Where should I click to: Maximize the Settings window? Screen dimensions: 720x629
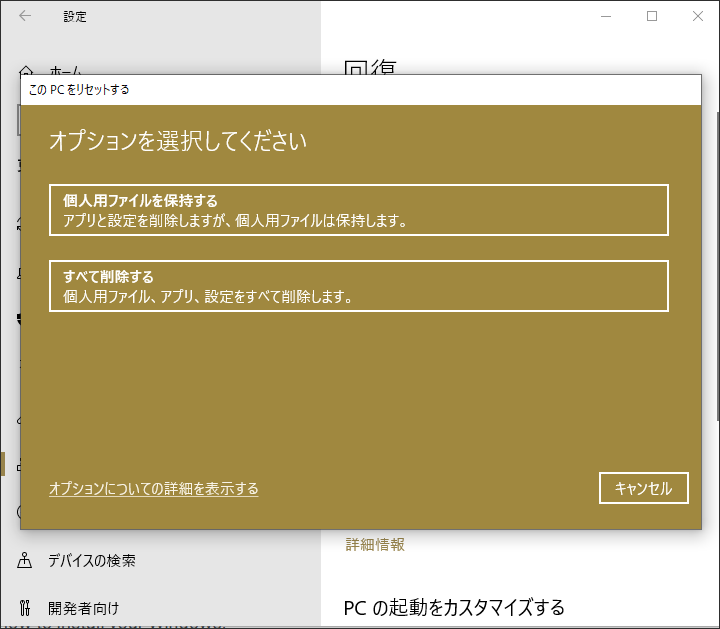pos(652,17)
